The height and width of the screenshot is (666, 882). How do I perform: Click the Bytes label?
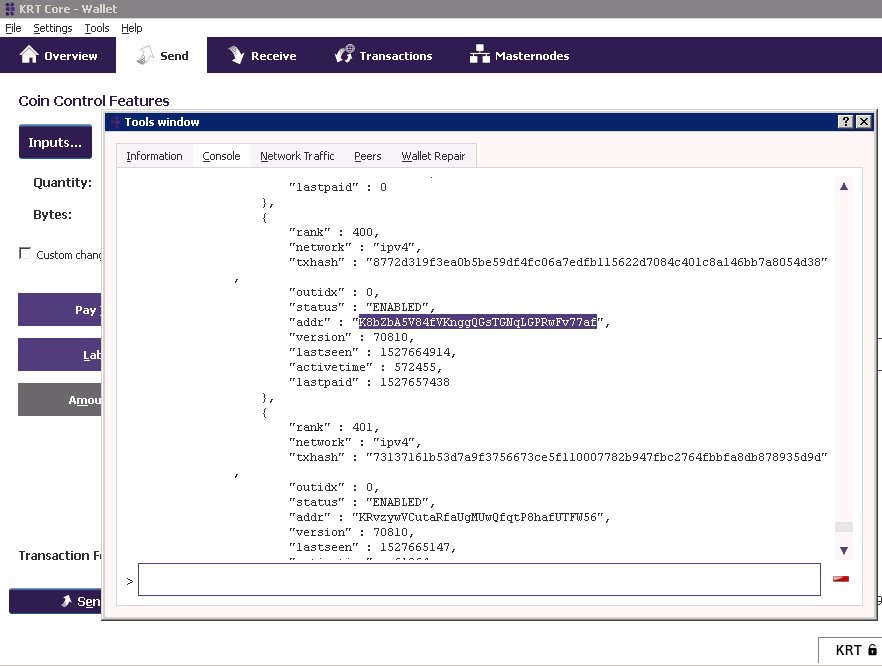pyautogui.click(x=52, y=214)
